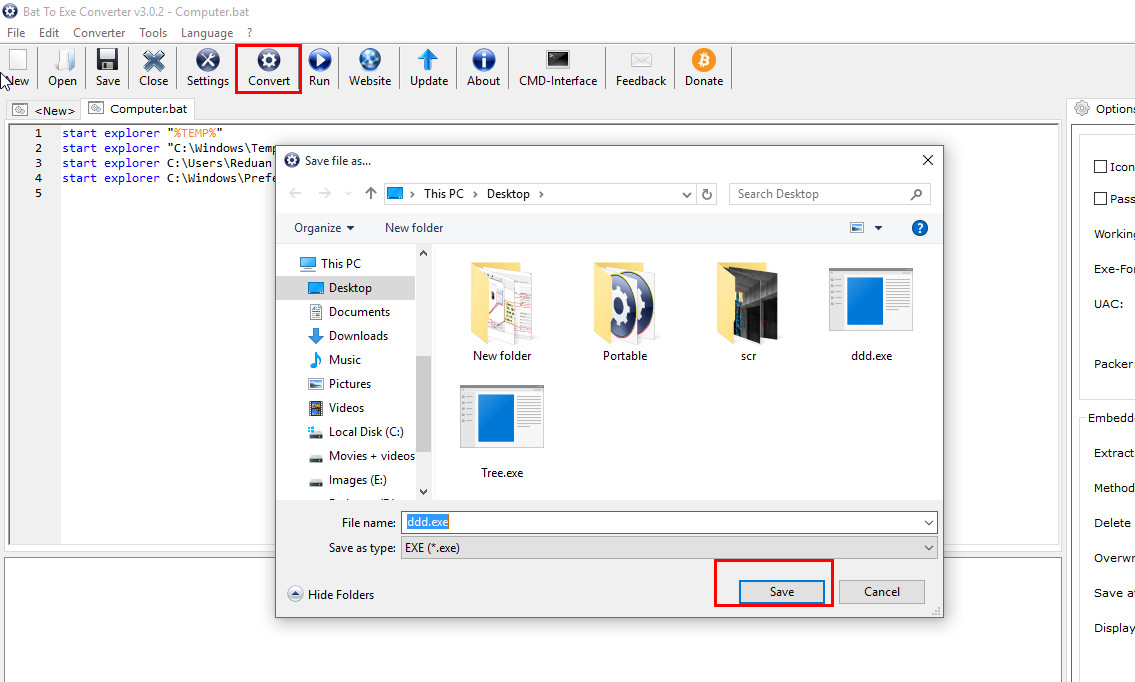Close the current file via Close toolbar icon
Image resolution: width=1135 pixels, height=682 pixels.
click(153, 61)
